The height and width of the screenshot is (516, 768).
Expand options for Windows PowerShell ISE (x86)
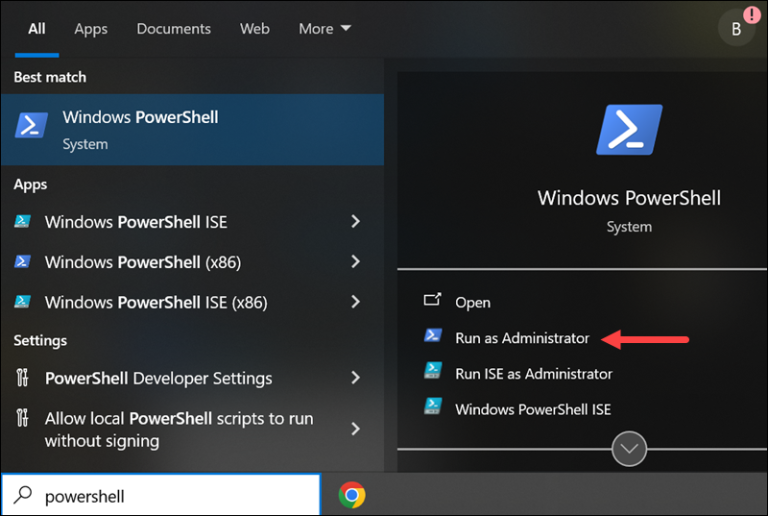pyautogui.click(x=356, y=302)
